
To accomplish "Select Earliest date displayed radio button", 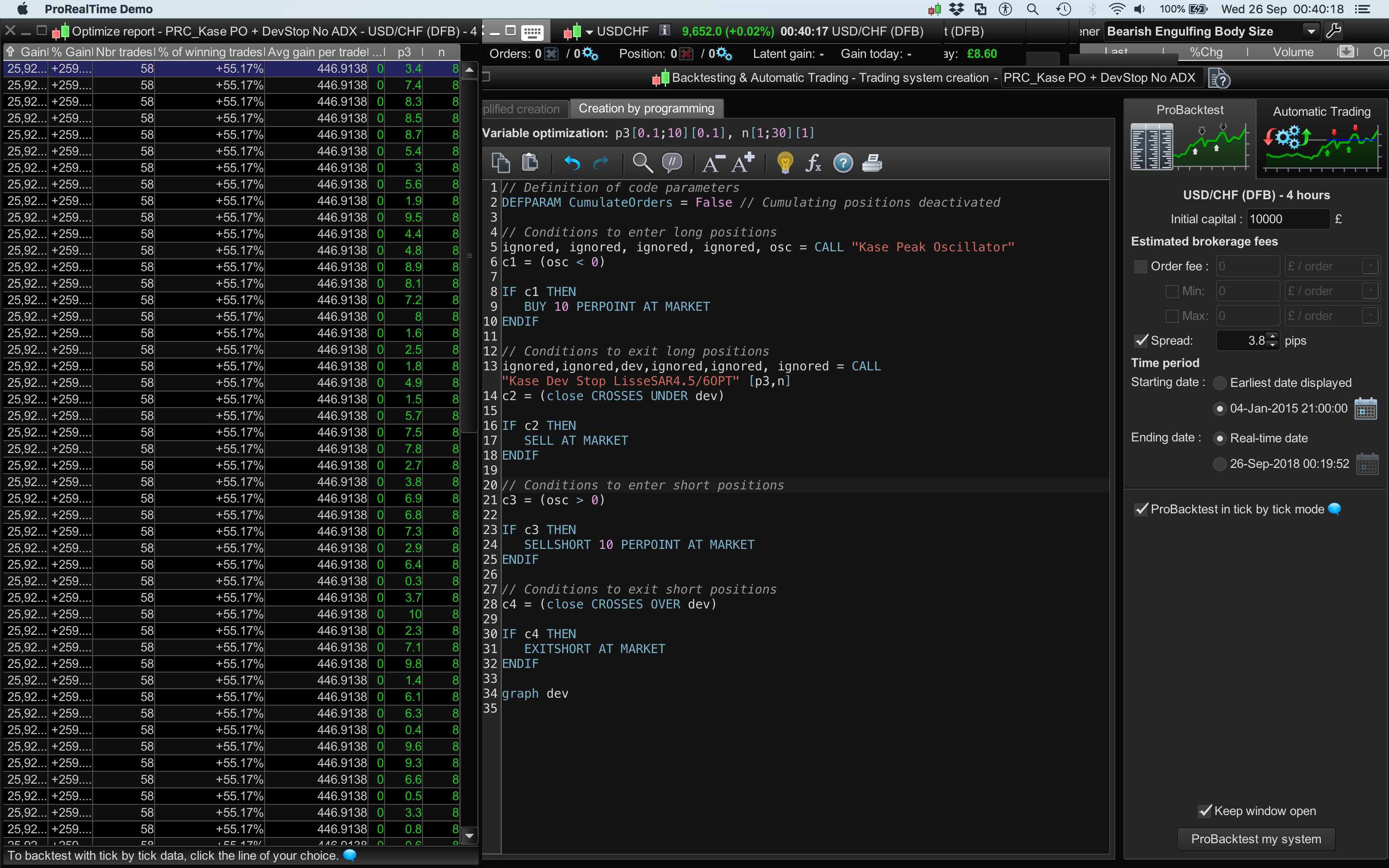I will (x=1220, y=383).
